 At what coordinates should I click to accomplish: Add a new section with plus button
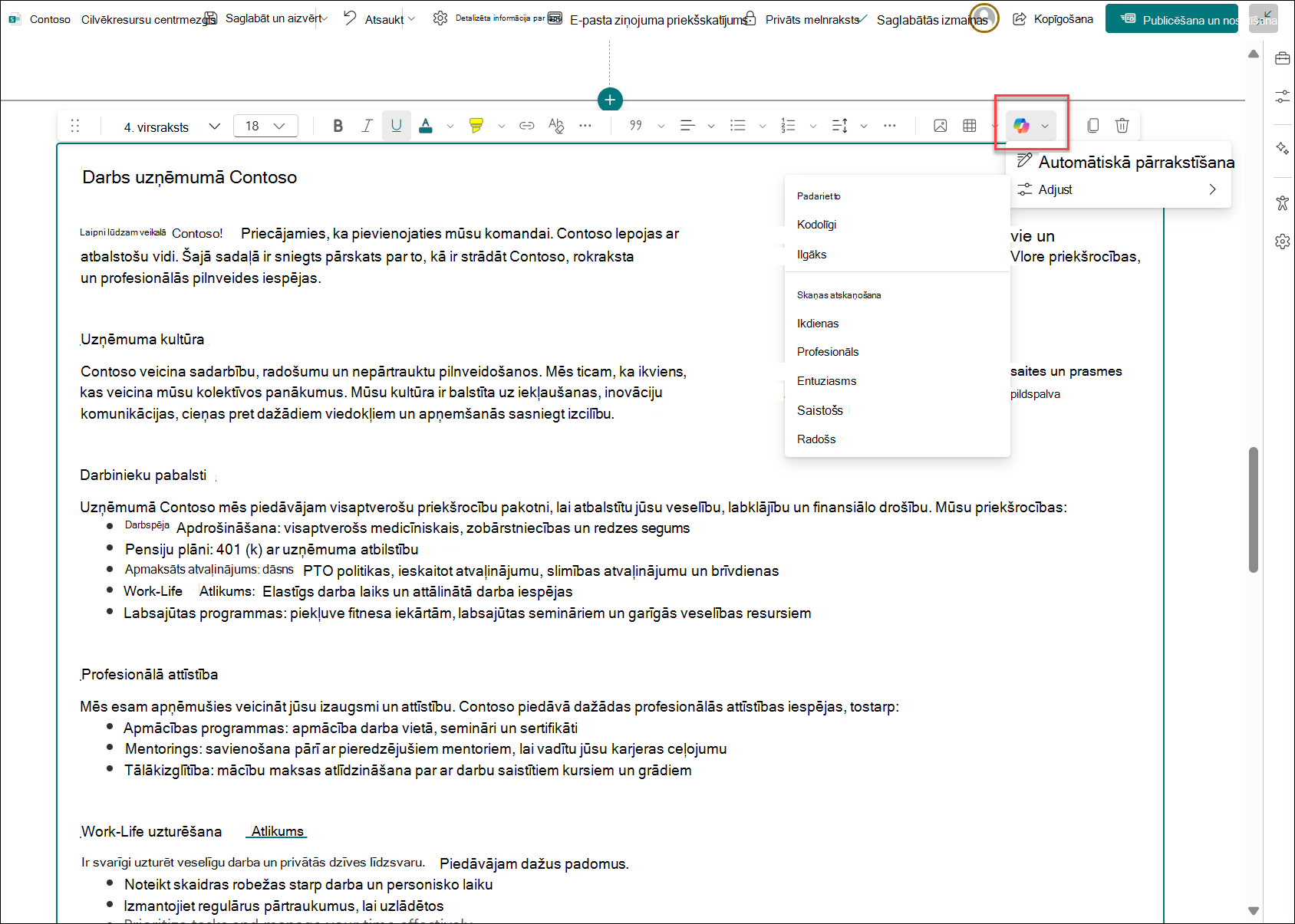610,100
